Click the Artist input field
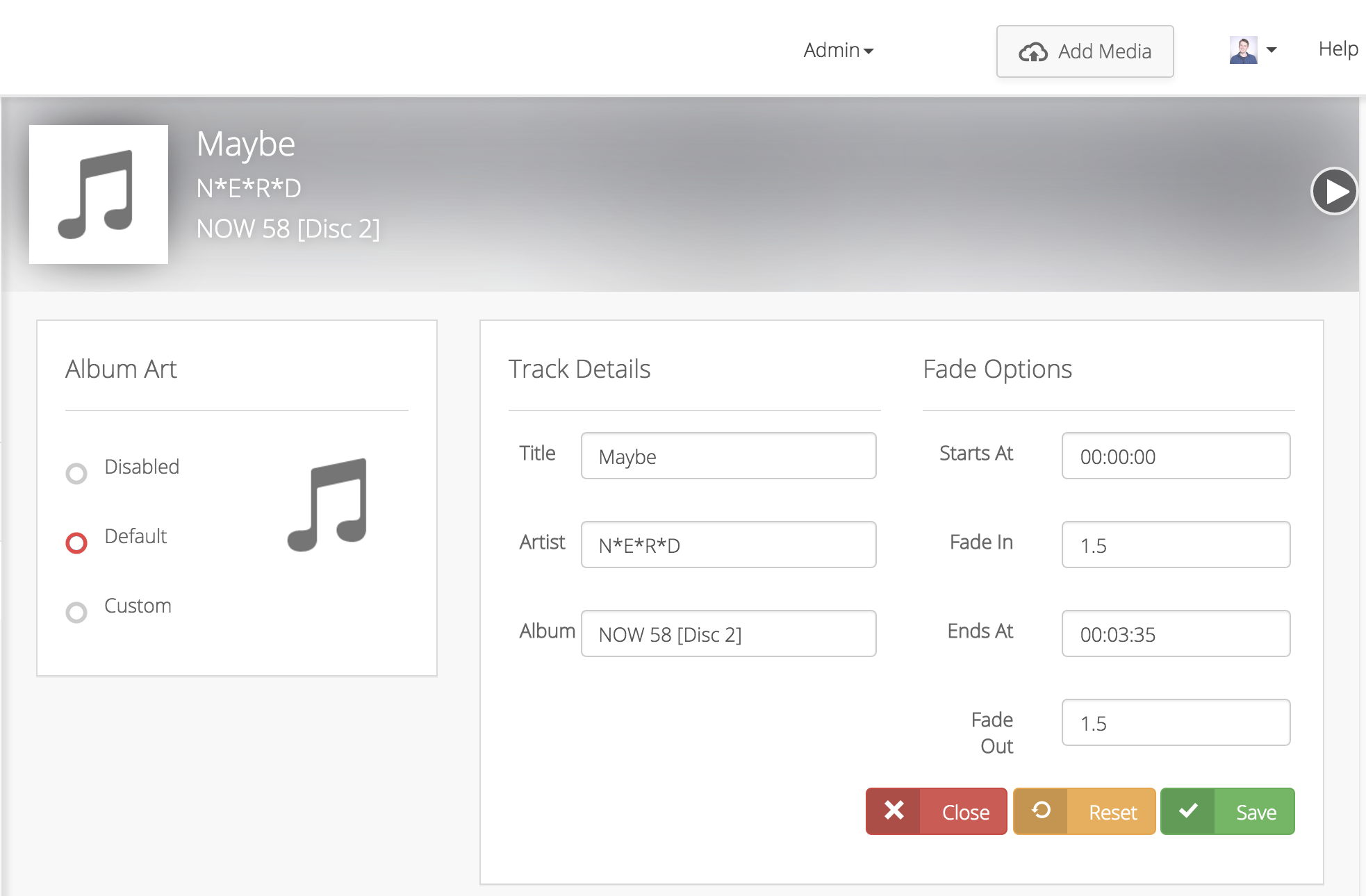This screenshot has height=896, width=1366. pos(728,545)
